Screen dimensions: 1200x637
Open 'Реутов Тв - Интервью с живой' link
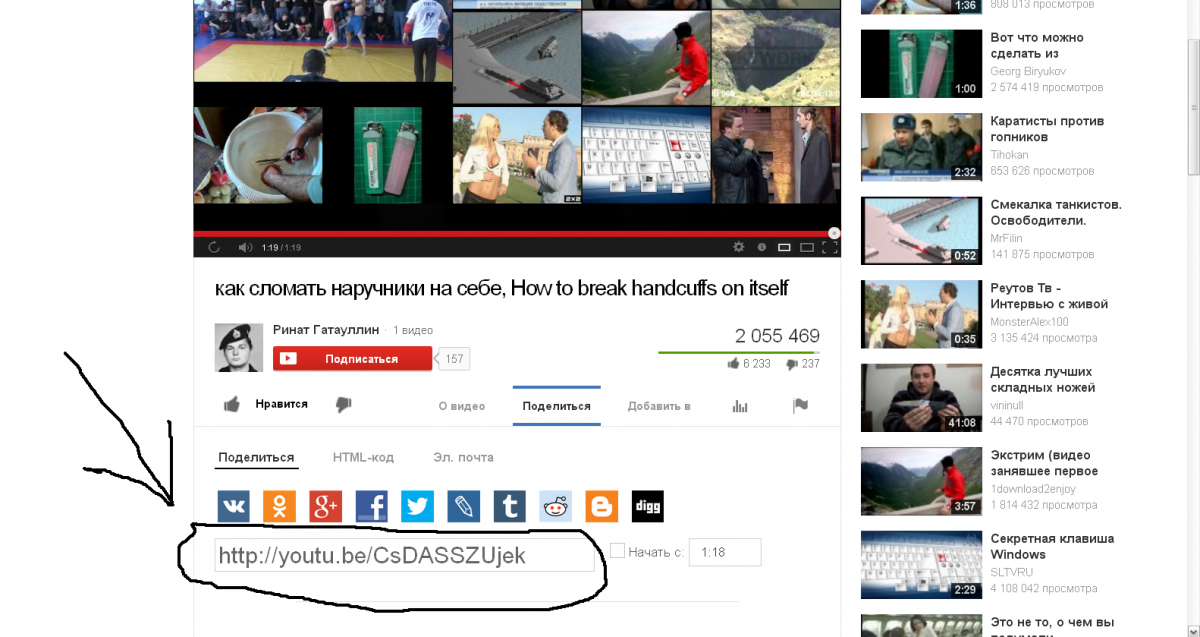pyautogui.click(x=1049, y=296)
